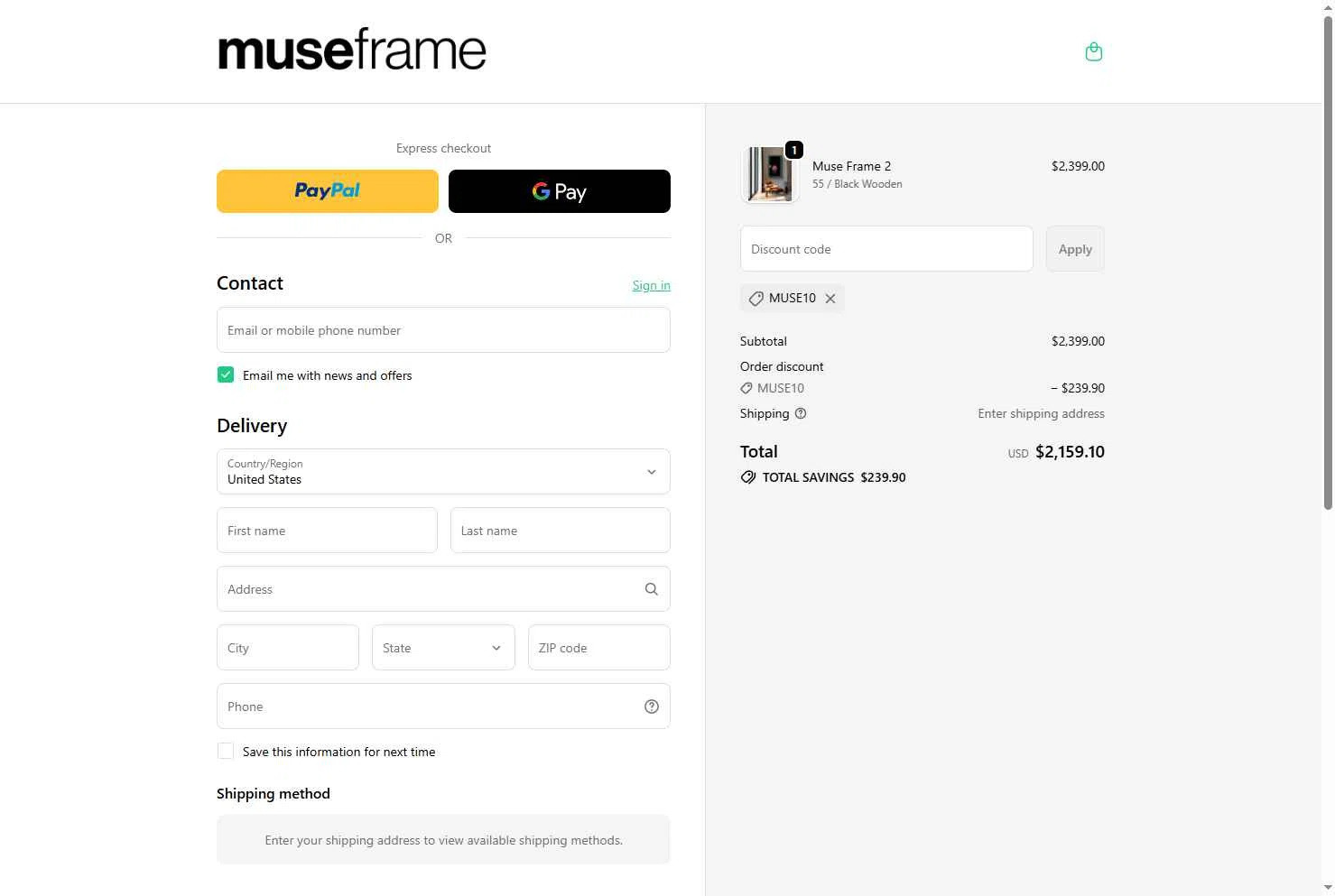Click the 'Enter shipping address' text

[1041, 413]
